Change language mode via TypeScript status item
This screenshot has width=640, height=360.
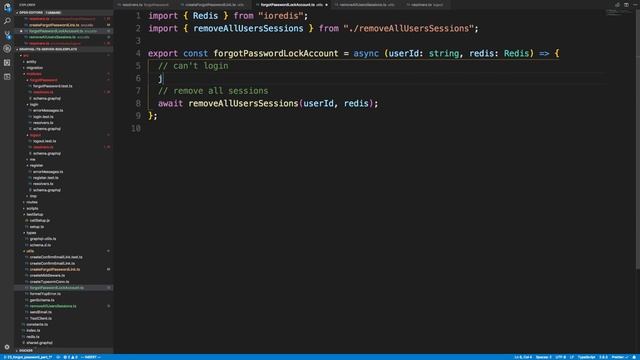(587, 357)
